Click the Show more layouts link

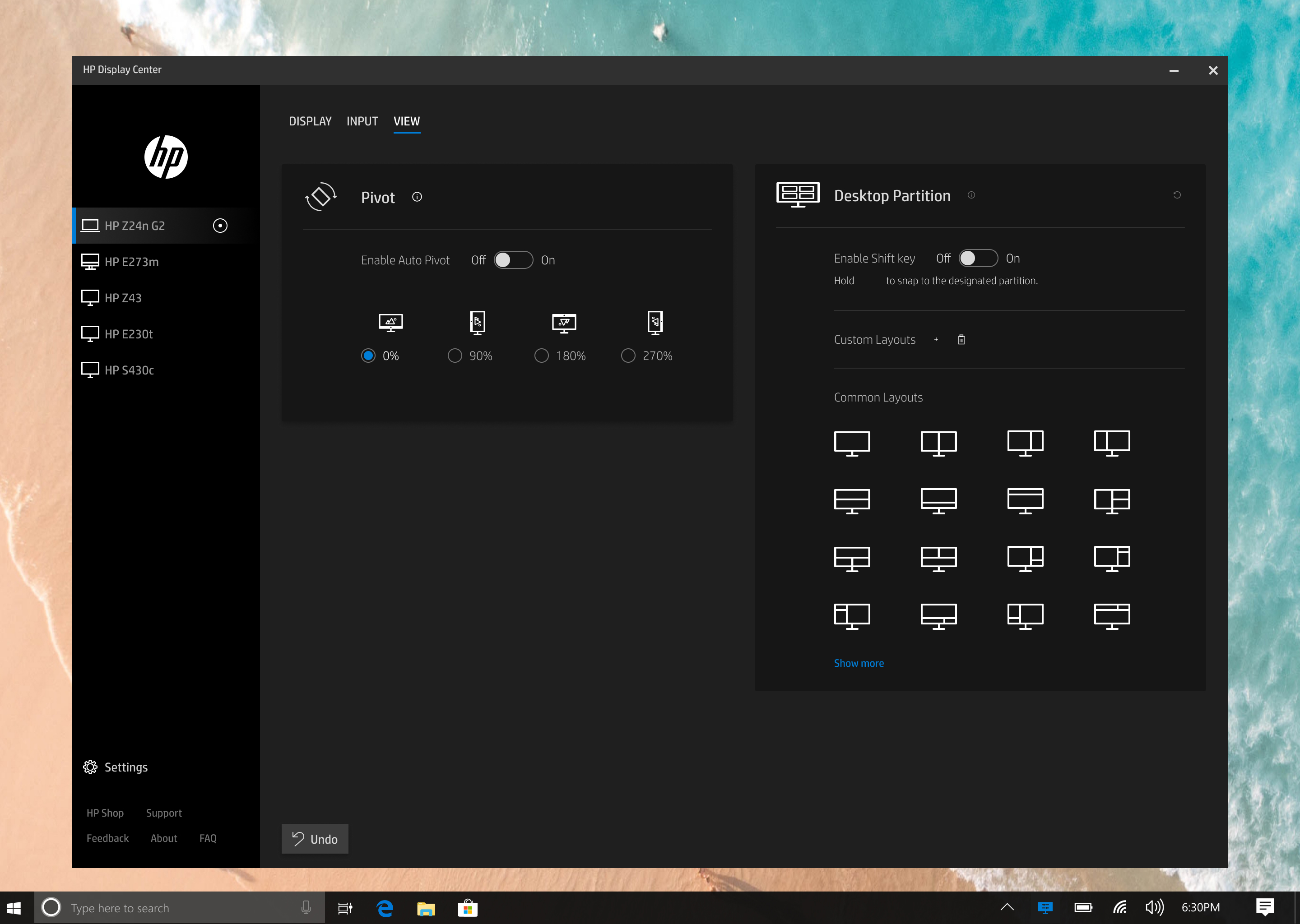pos(859,663)
